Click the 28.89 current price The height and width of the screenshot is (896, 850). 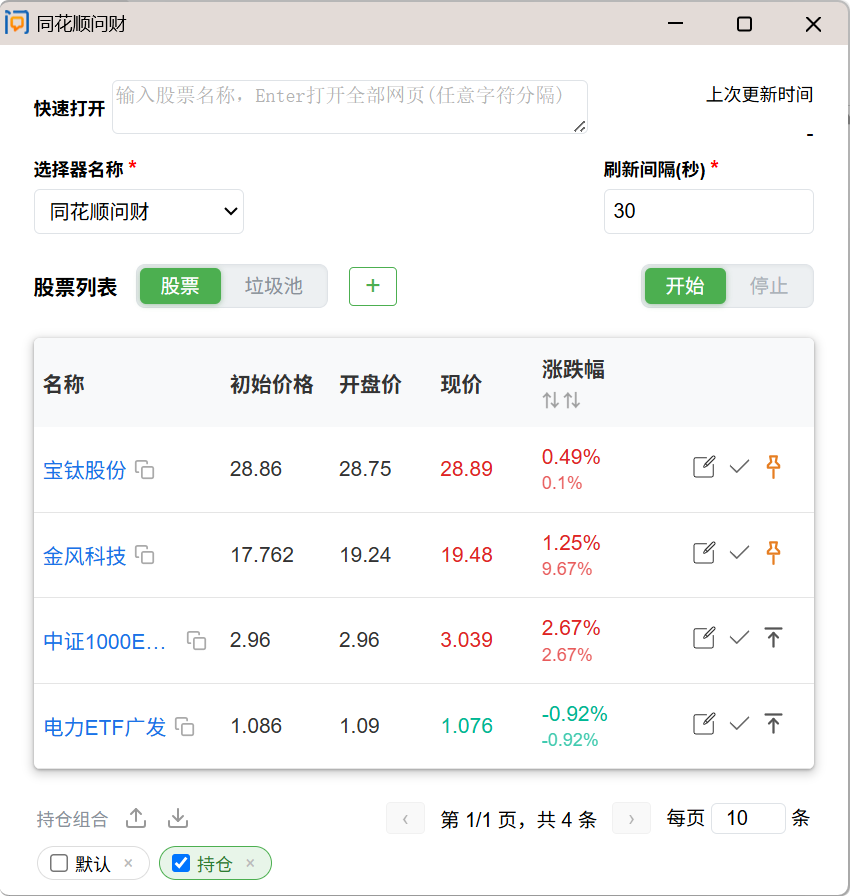pyautogui.click(x=466, y=469)
